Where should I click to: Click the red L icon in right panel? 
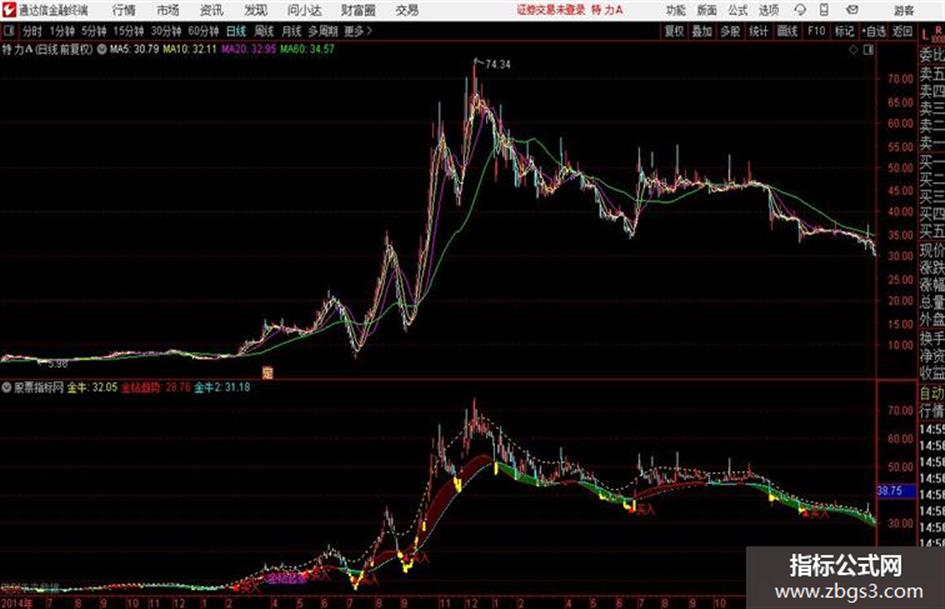[925, 35]
